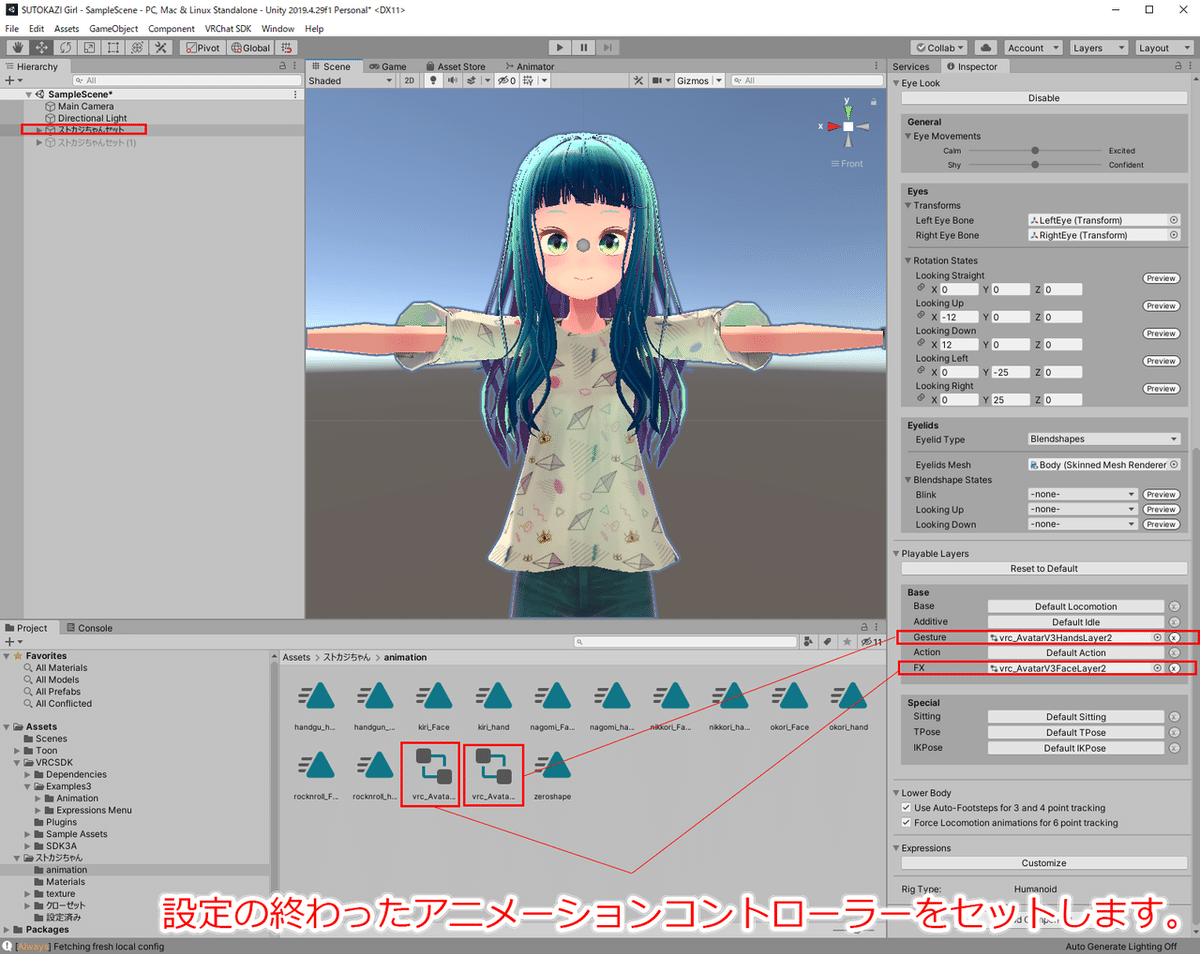This screenshot has width=1200, height=954.
Task: Toggle grid snapping icon in toolbar
Action: pyautogui.click(x=288, y=47)
